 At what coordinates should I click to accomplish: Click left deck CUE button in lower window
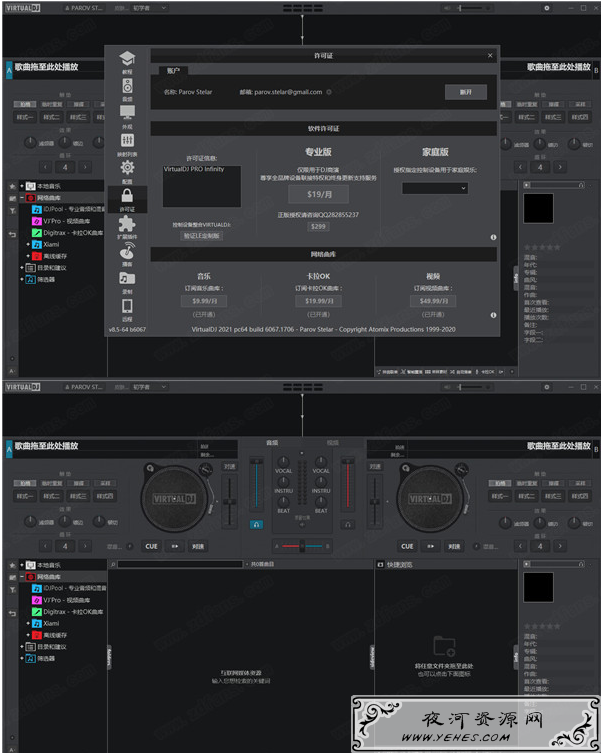pos(151,547)
